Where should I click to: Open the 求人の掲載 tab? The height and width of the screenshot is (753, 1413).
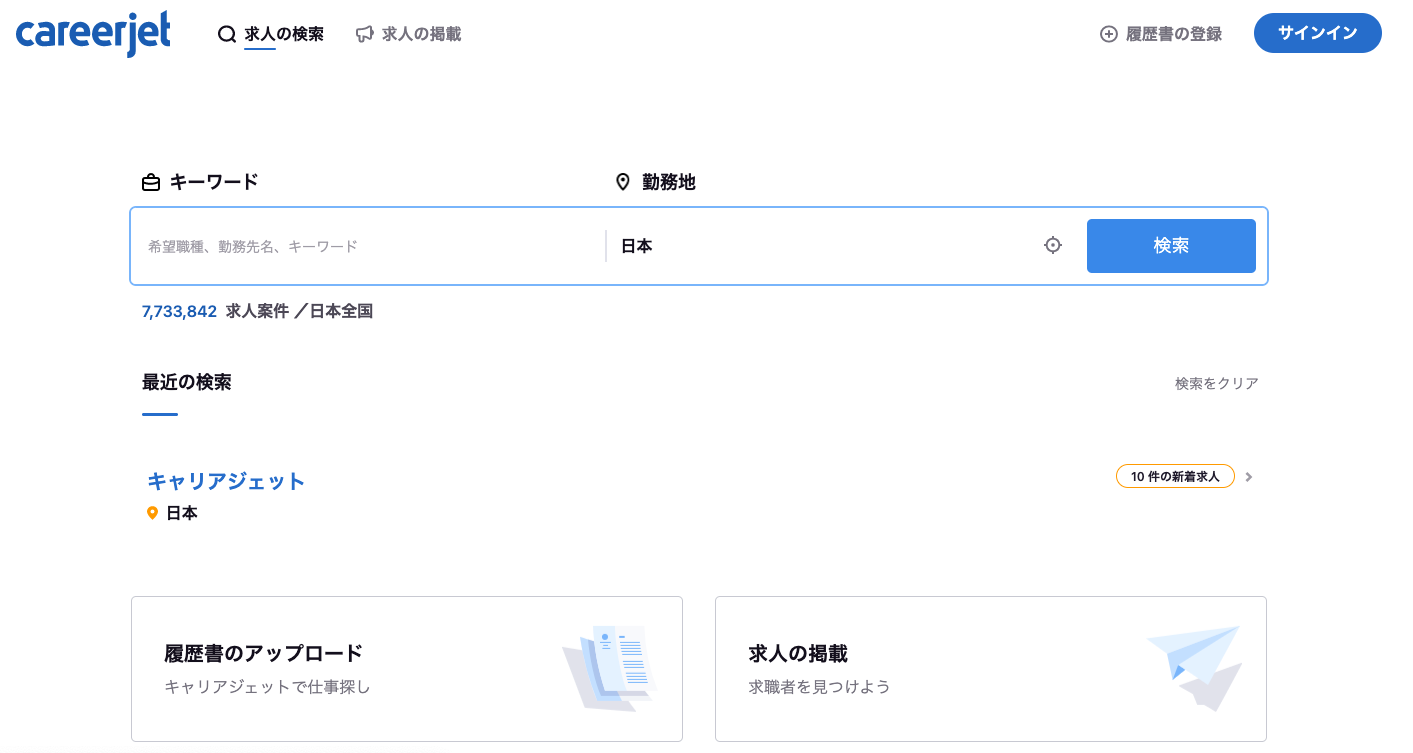tap(421, 34)
